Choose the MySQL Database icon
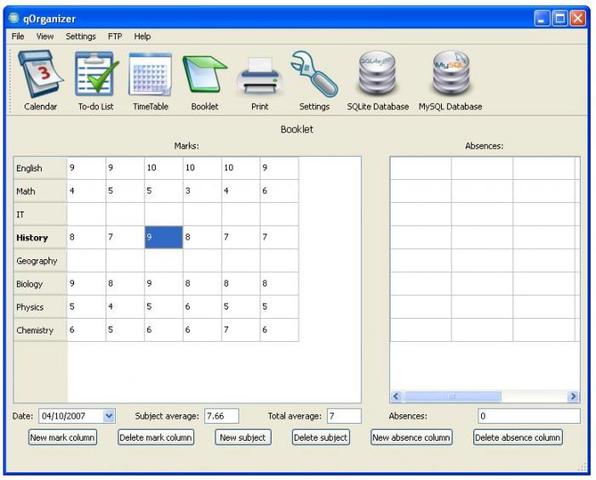Image resolution: width=596 pixels, height=480 pixels. (x=450, y=73)
